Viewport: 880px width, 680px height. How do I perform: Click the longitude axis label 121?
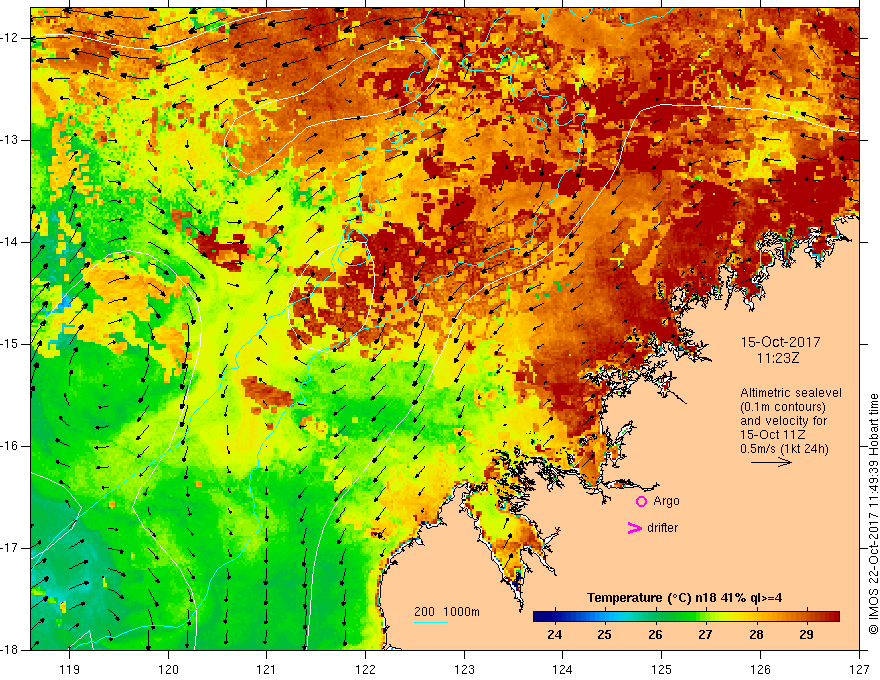coord(267,669)
